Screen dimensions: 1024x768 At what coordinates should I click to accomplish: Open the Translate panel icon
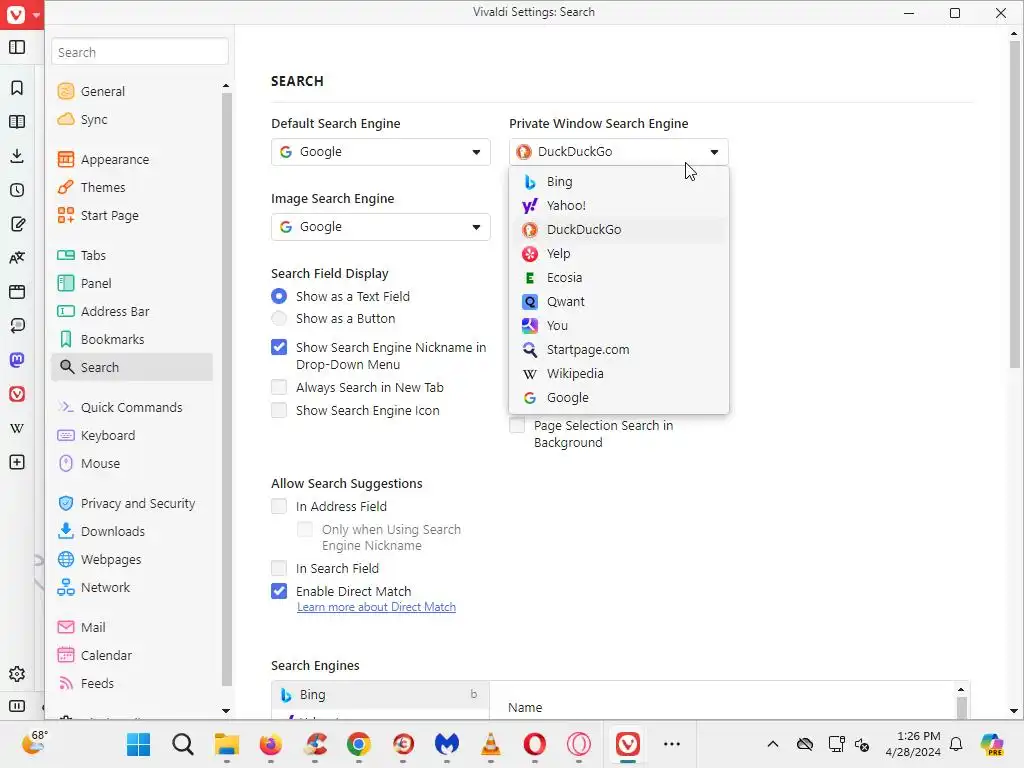click(x=17, y=258)
